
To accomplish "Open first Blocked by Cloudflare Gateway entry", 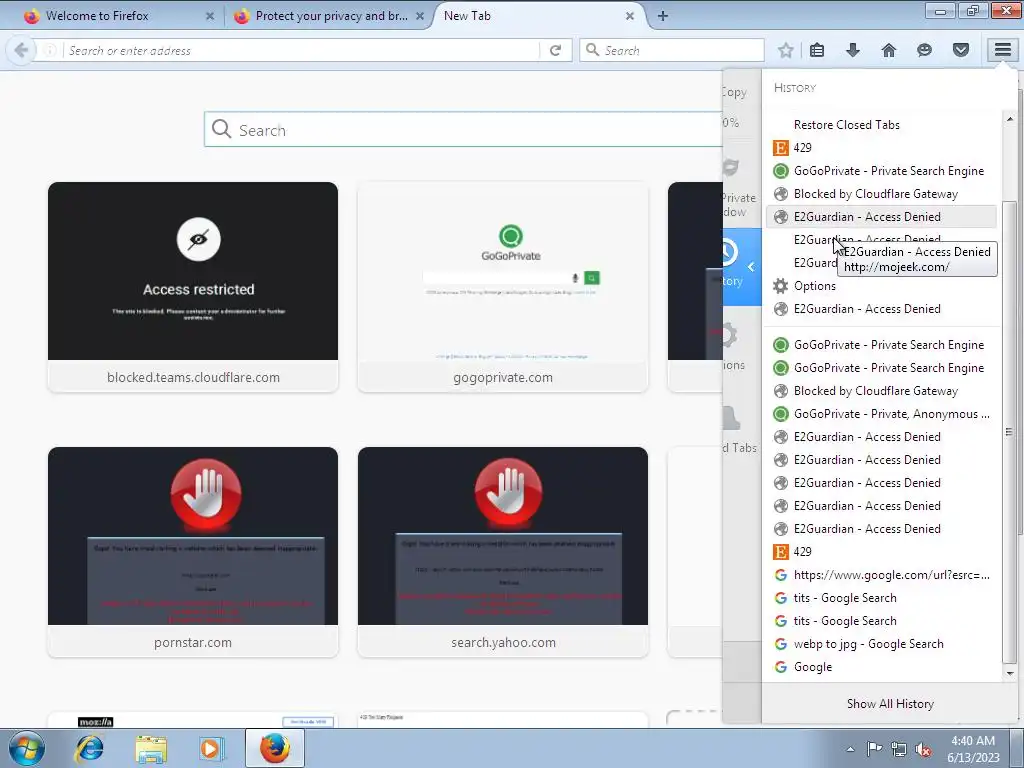I will tap(882, 193).
